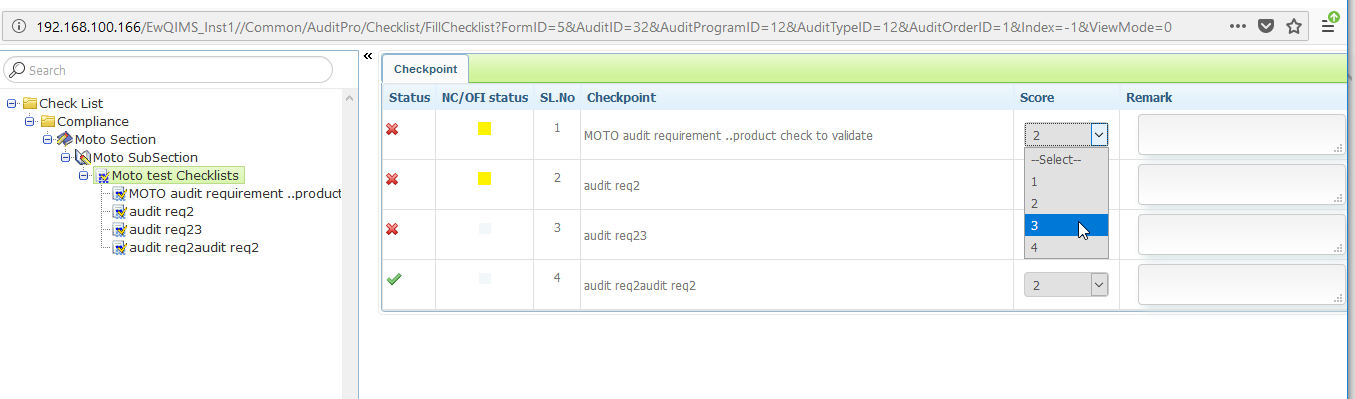Screen dimensions: 1355x399
Task: Bookmark this page with the star icon
Action: [1294, 27]
